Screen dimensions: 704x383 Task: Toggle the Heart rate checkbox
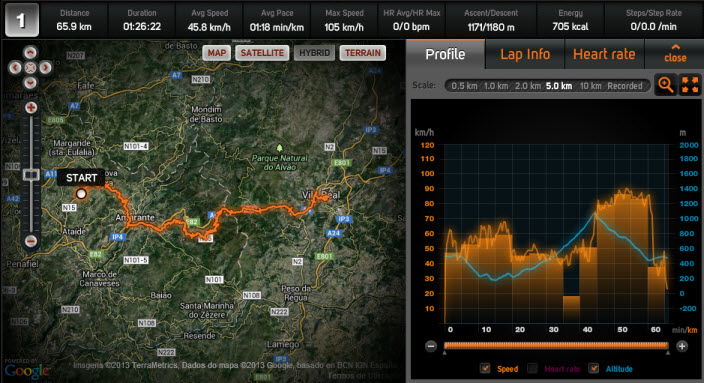(x=532, y=369)
